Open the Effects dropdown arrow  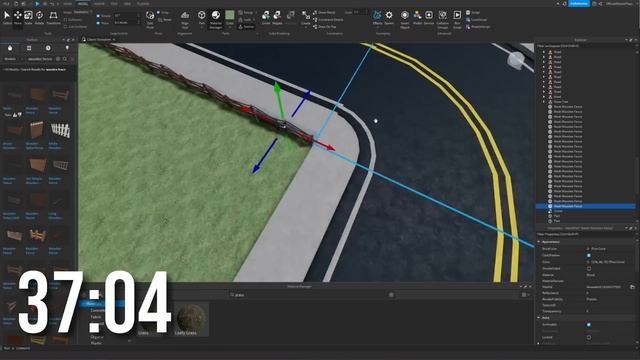(378, 27)
